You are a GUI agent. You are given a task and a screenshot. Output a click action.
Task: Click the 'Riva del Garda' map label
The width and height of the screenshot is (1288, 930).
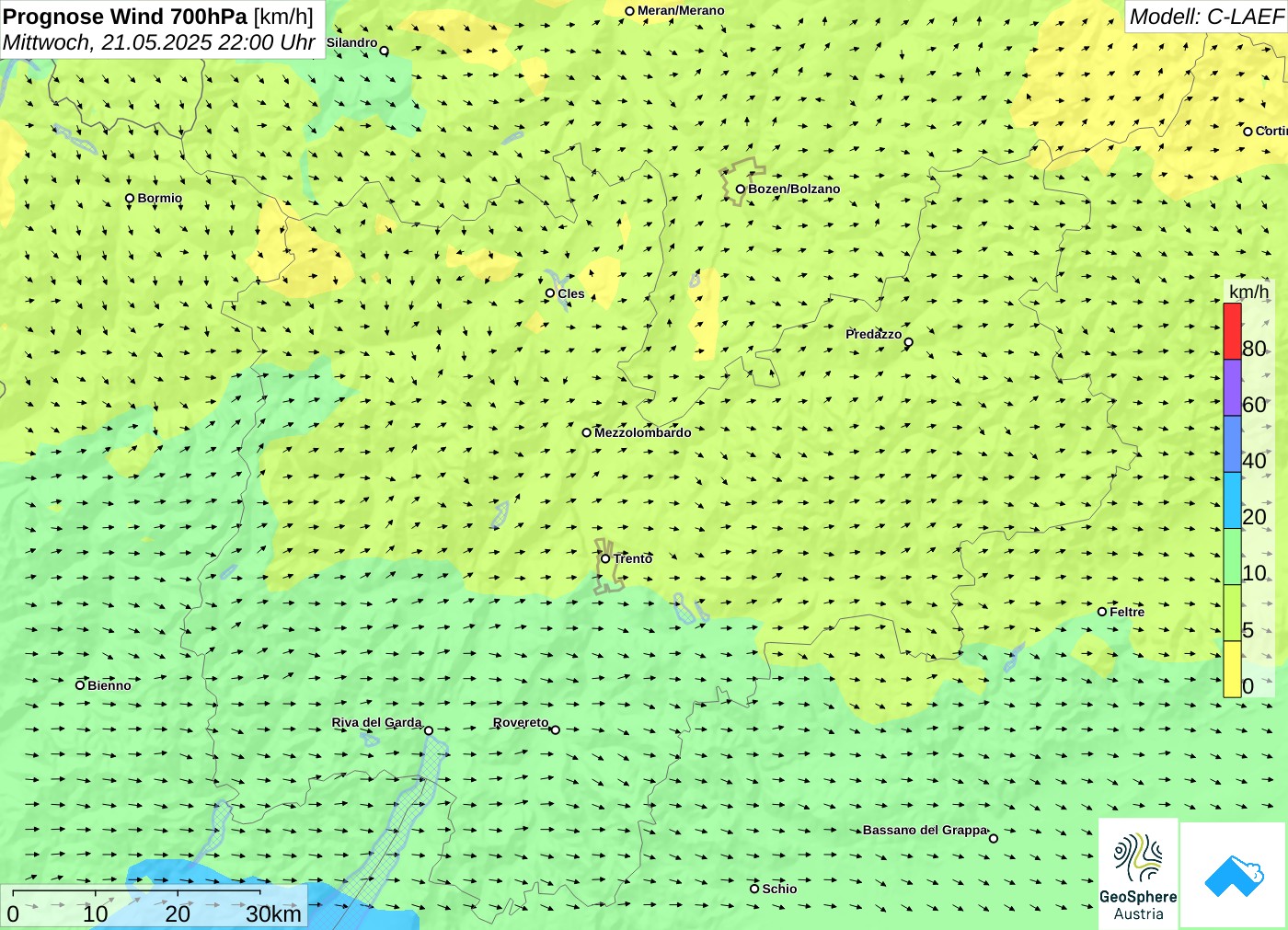377,722
